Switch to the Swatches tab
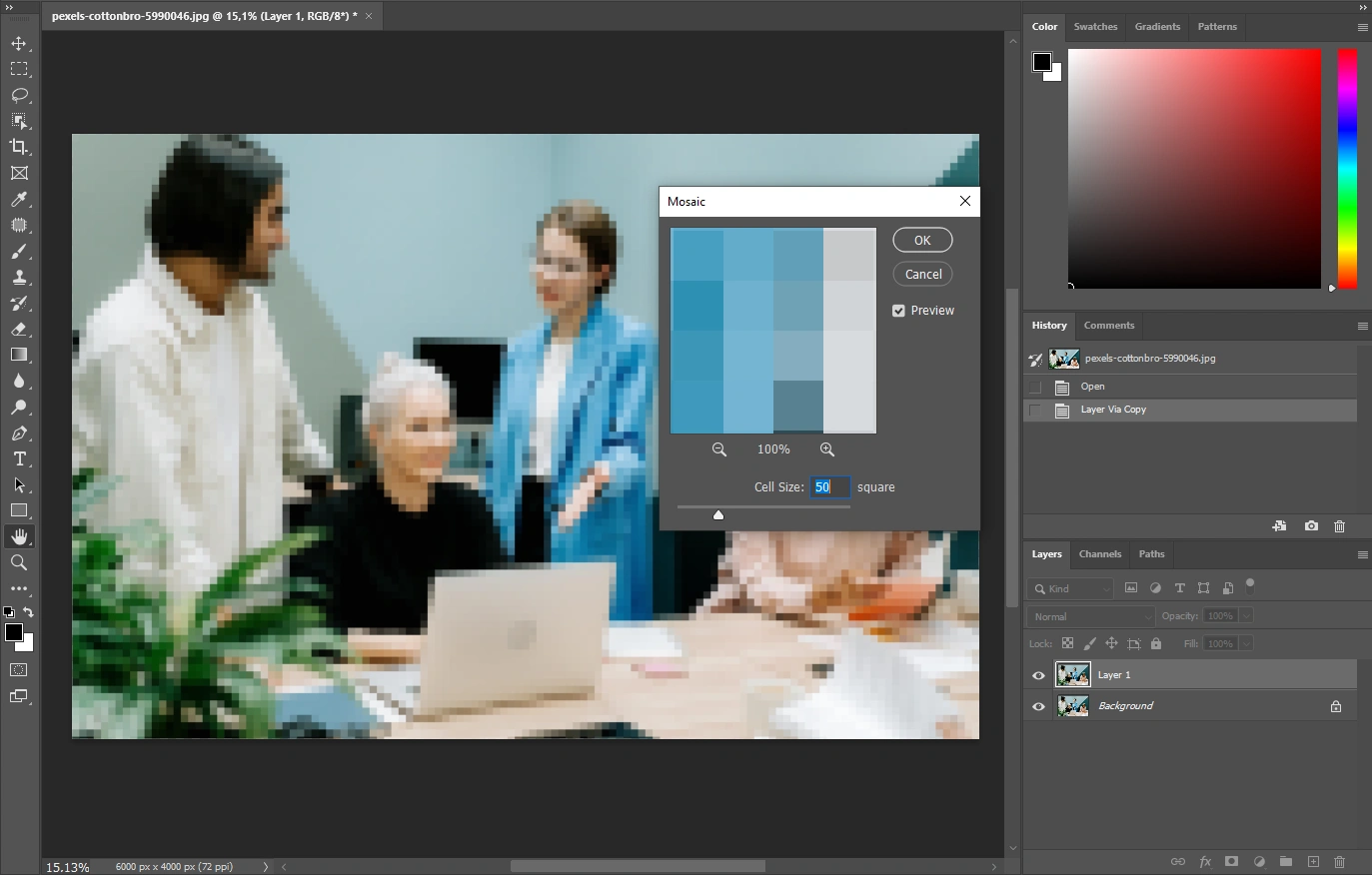The image size is (1372, 875). coord(1095,27)
